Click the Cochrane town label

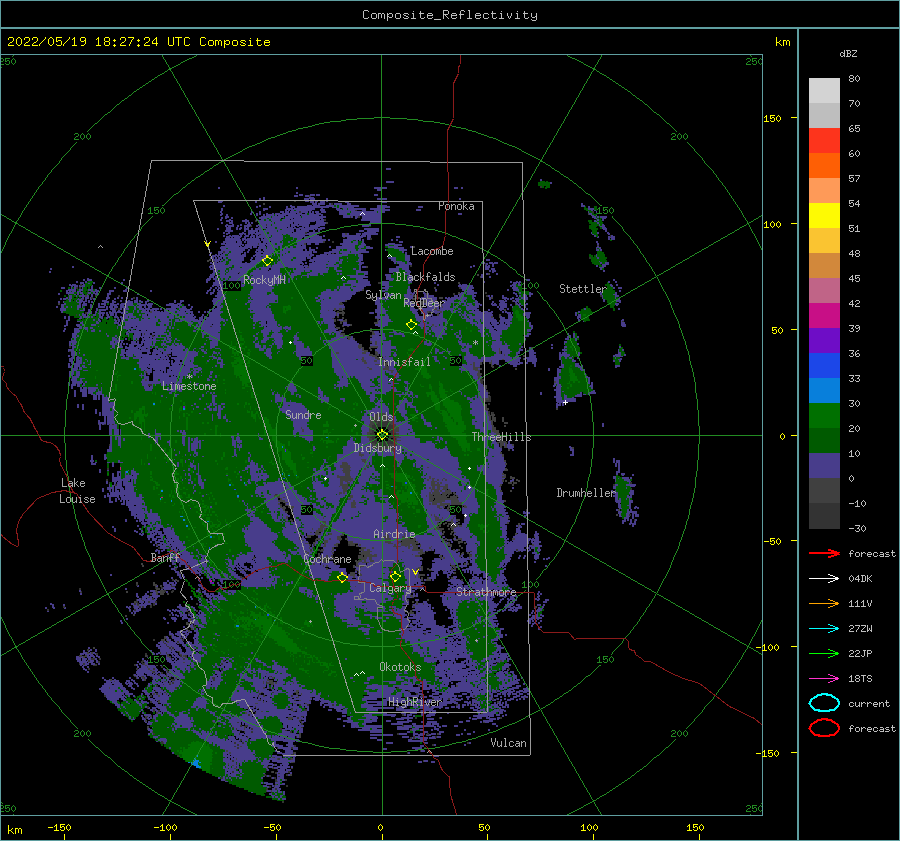point(327,559)
